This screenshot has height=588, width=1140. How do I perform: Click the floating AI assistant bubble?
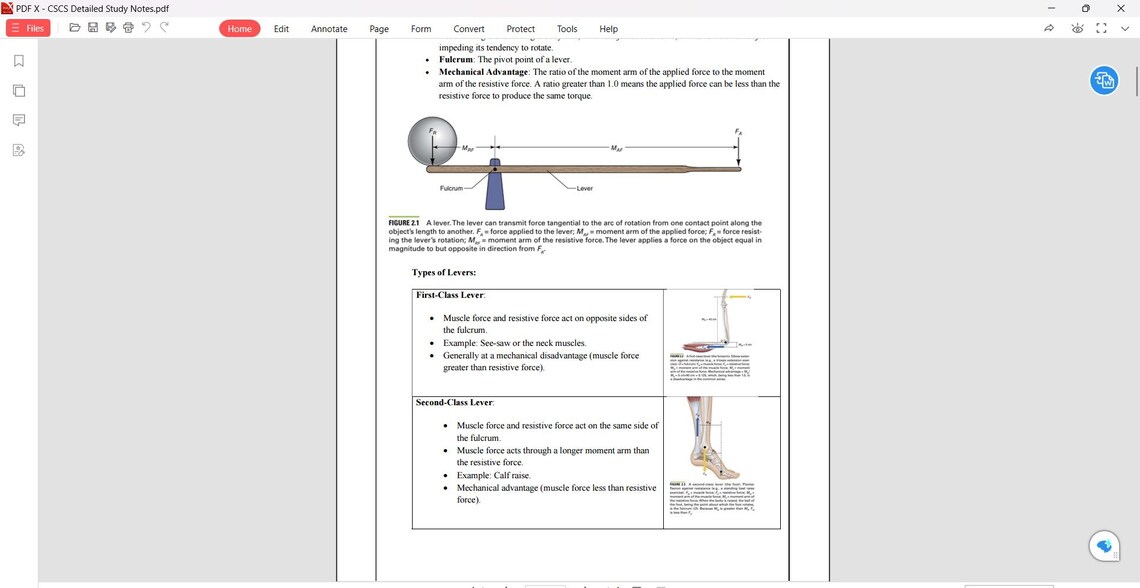(x=1103, y=545)
